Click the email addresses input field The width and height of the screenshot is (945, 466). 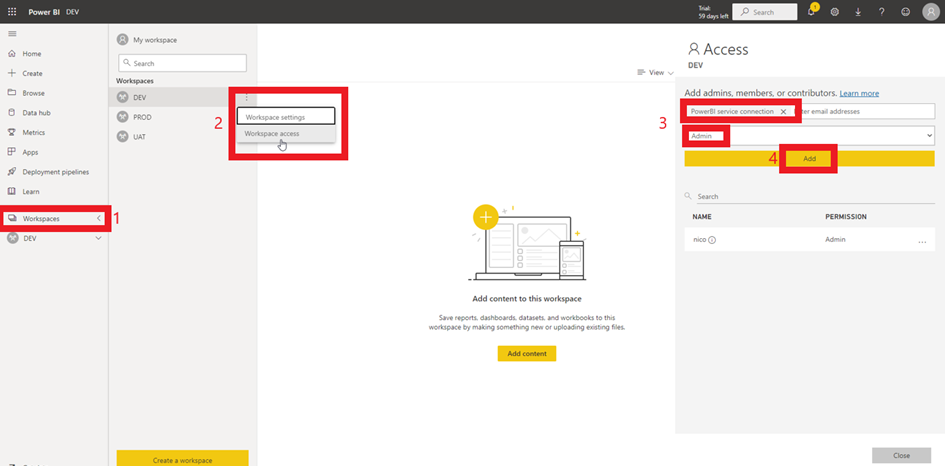click(865, 112)
